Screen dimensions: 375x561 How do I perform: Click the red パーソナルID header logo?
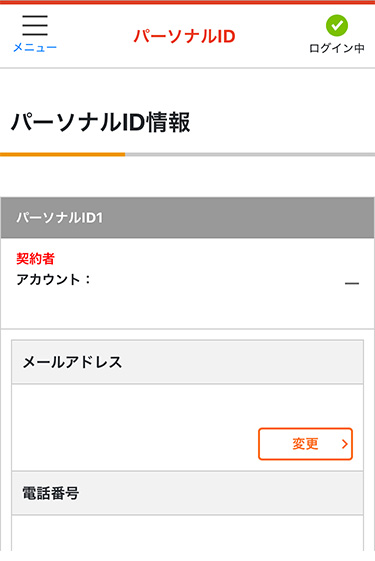185,36
